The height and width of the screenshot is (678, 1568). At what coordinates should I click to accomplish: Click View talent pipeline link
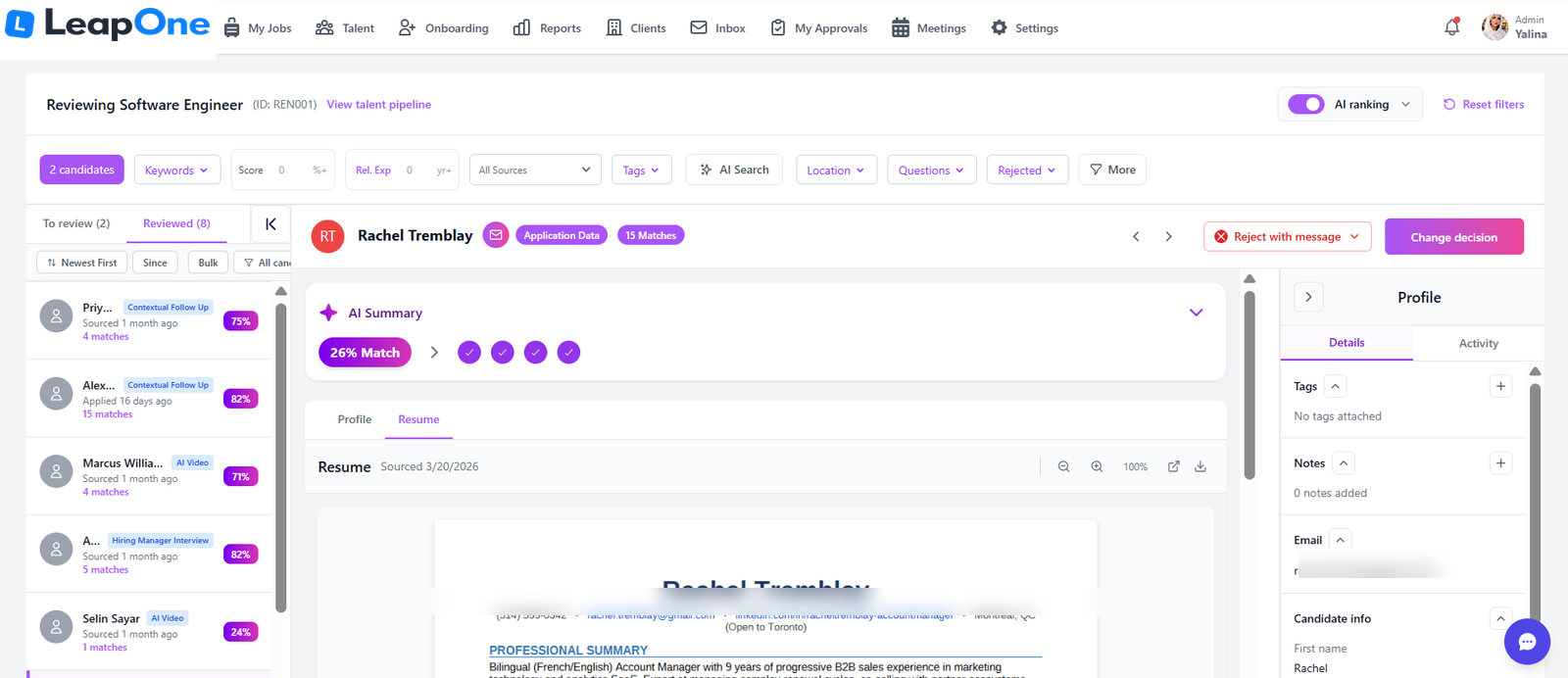coord(378,104)
